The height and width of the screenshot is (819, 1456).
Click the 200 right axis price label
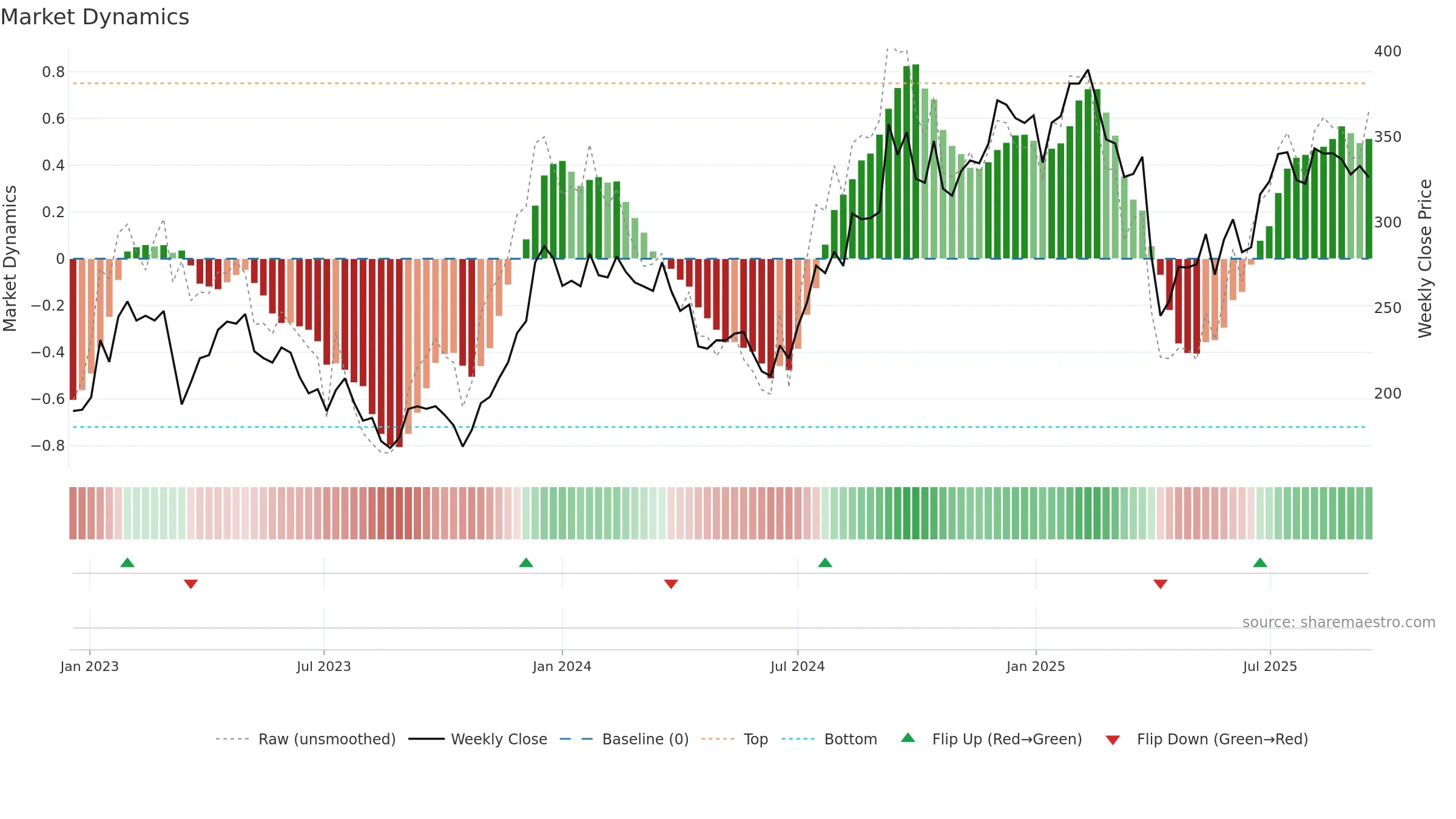click(x=1388, y=394)
